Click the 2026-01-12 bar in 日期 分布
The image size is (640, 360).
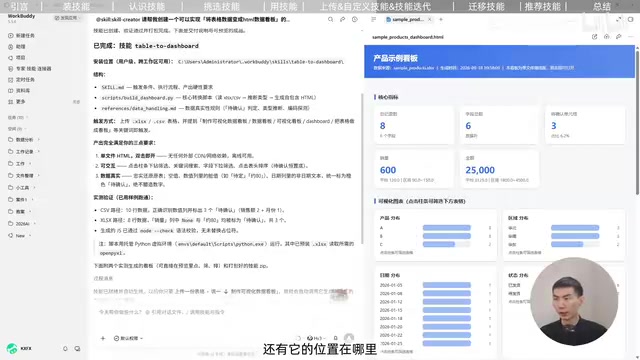[x=447, y=302]
